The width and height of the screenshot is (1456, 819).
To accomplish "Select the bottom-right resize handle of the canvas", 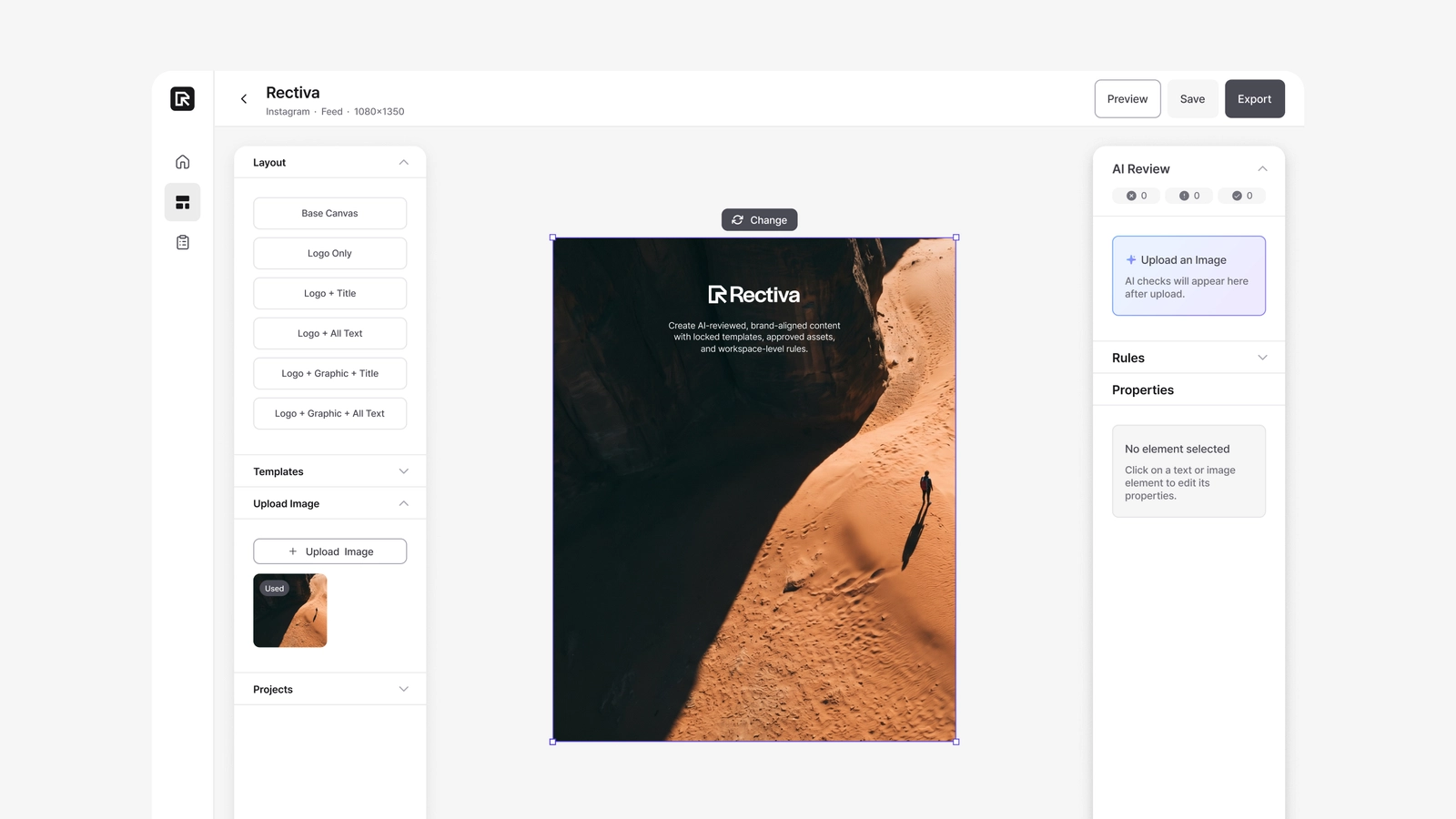I will [x=955, y=742].
